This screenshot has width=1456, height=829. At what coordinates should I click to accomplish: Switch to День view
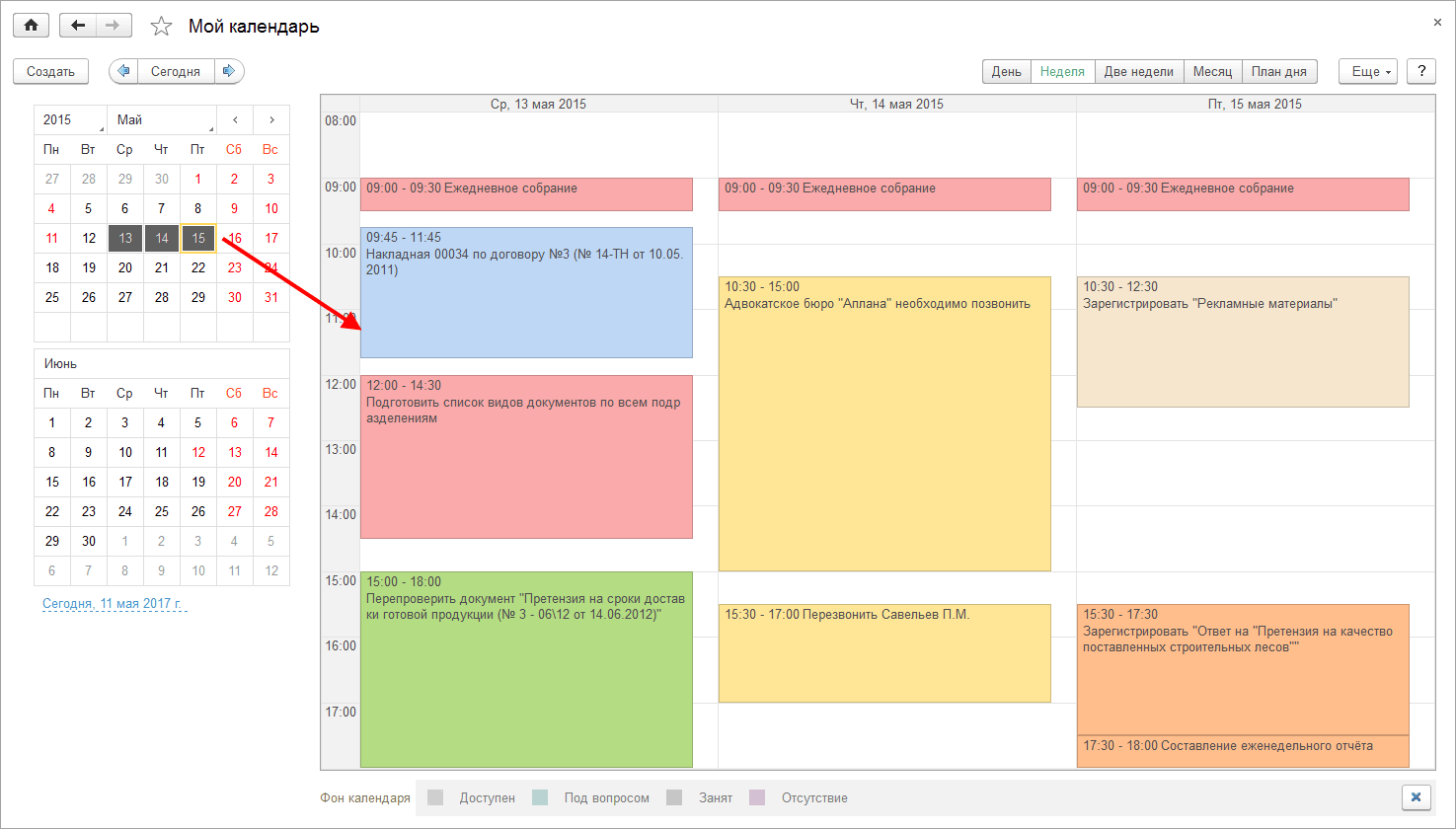pos(1006,71)
